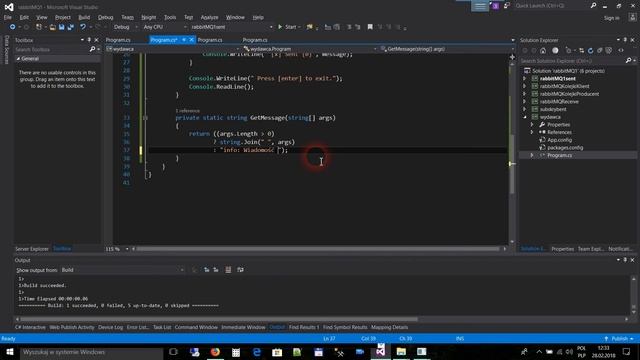640x360 pixels.
Task: Open startup project rabbitMQ1sent dropdown
Action: 232,27
